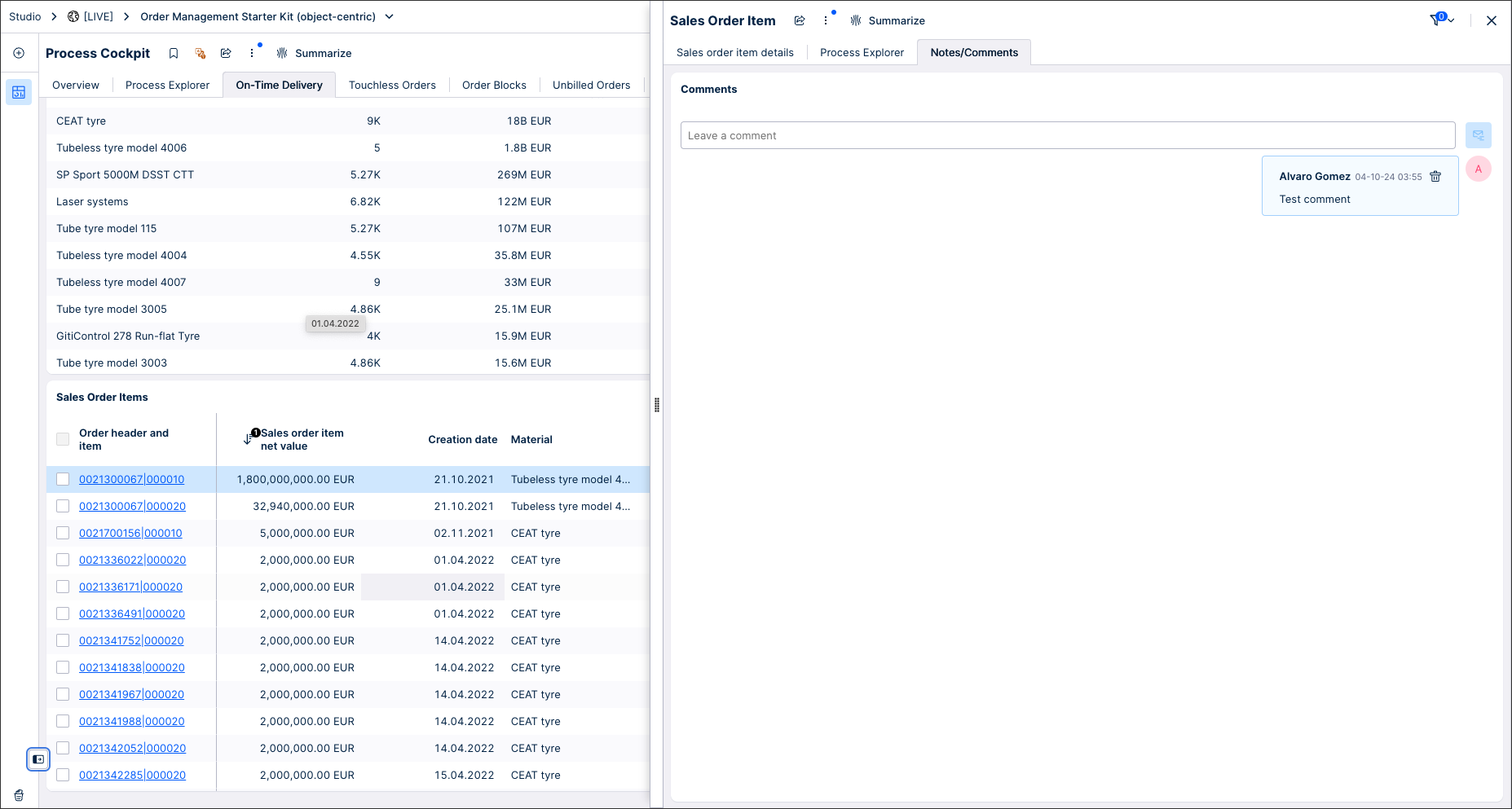Screen dimensions: 1512x809
Task: Select the dashboard view icon in left sidebar
Action: click(19, 92)
